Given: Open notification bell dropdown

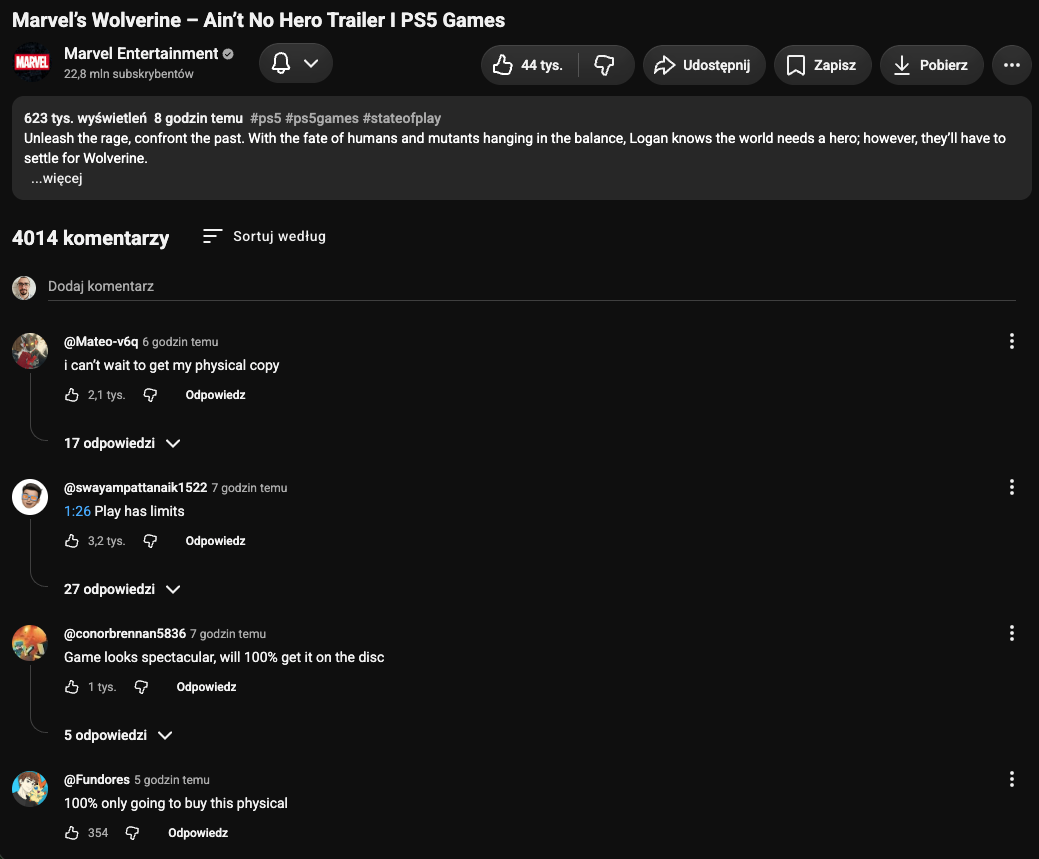Looking at the screenshot, I should [296, 63].
